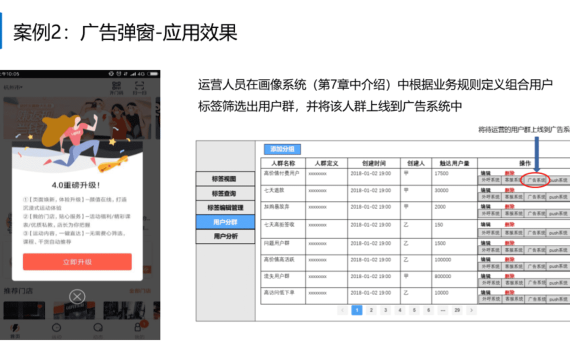570x360 pixels.
Task: Open first recommended store thumbnail
Action: point(24,310)
